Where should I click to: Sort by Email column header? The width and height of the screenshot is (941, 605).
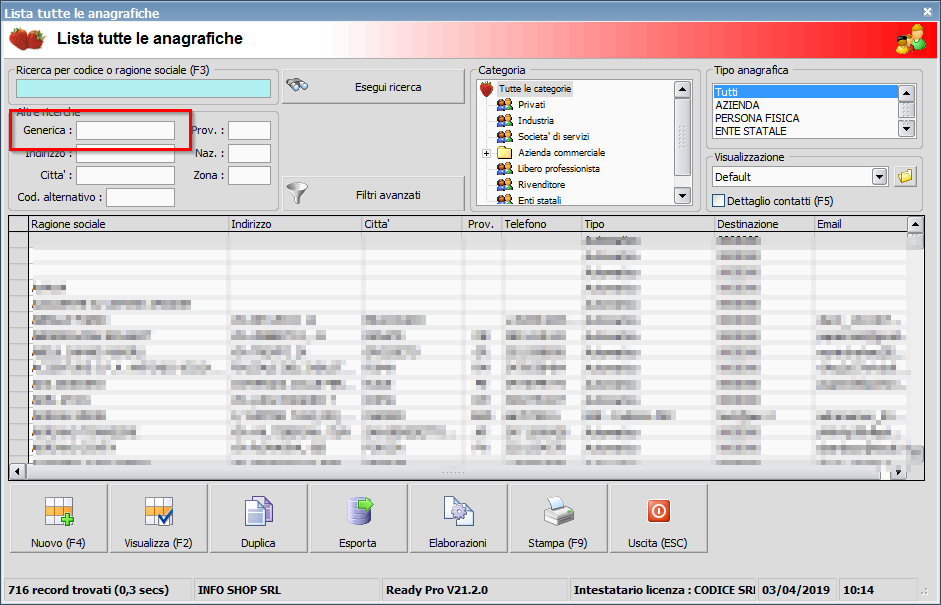[x=861, y=224]
